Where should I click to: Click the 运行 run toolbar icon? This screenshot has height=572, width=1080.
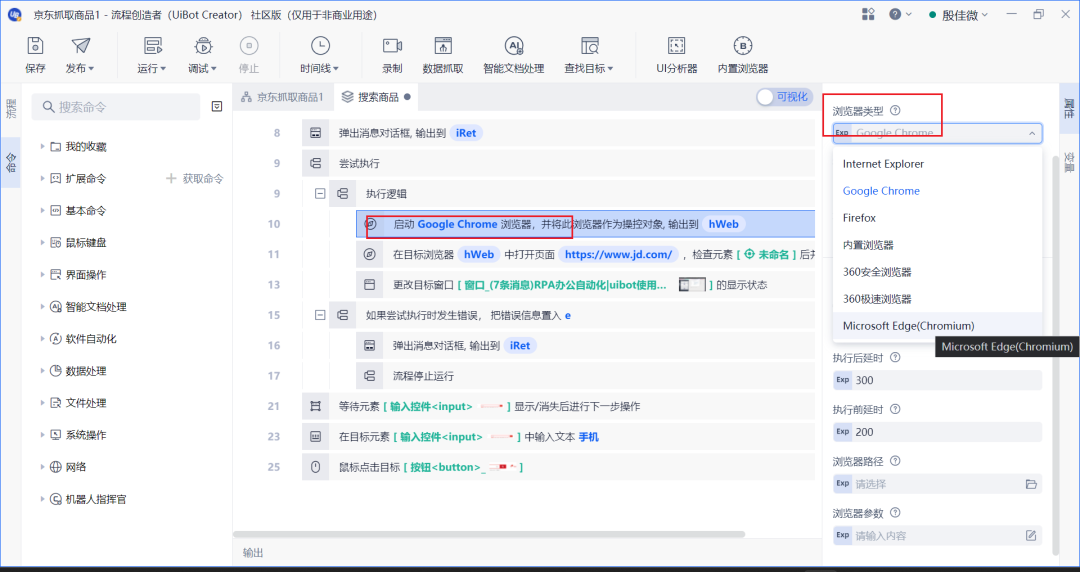[152, 46]
